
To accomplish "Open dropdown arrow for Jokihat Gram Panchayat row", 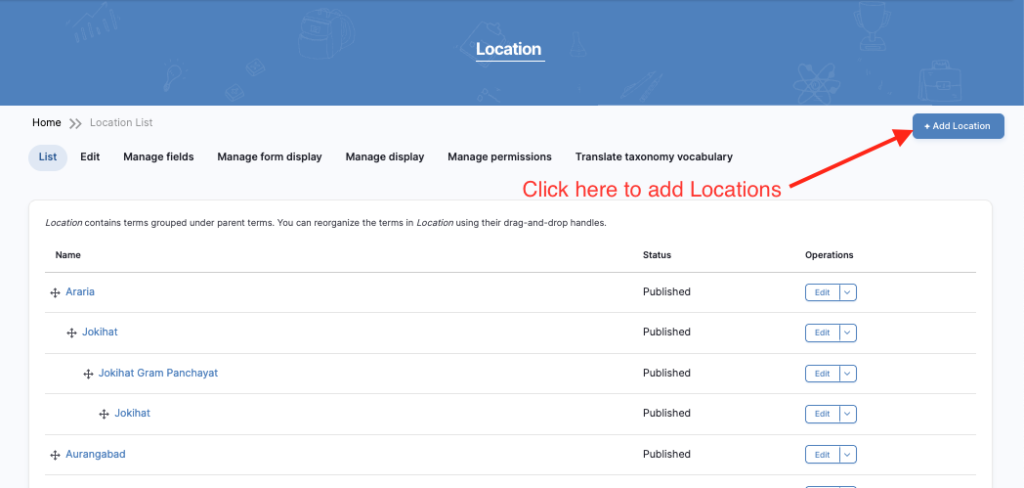I will tap(848, 373).
